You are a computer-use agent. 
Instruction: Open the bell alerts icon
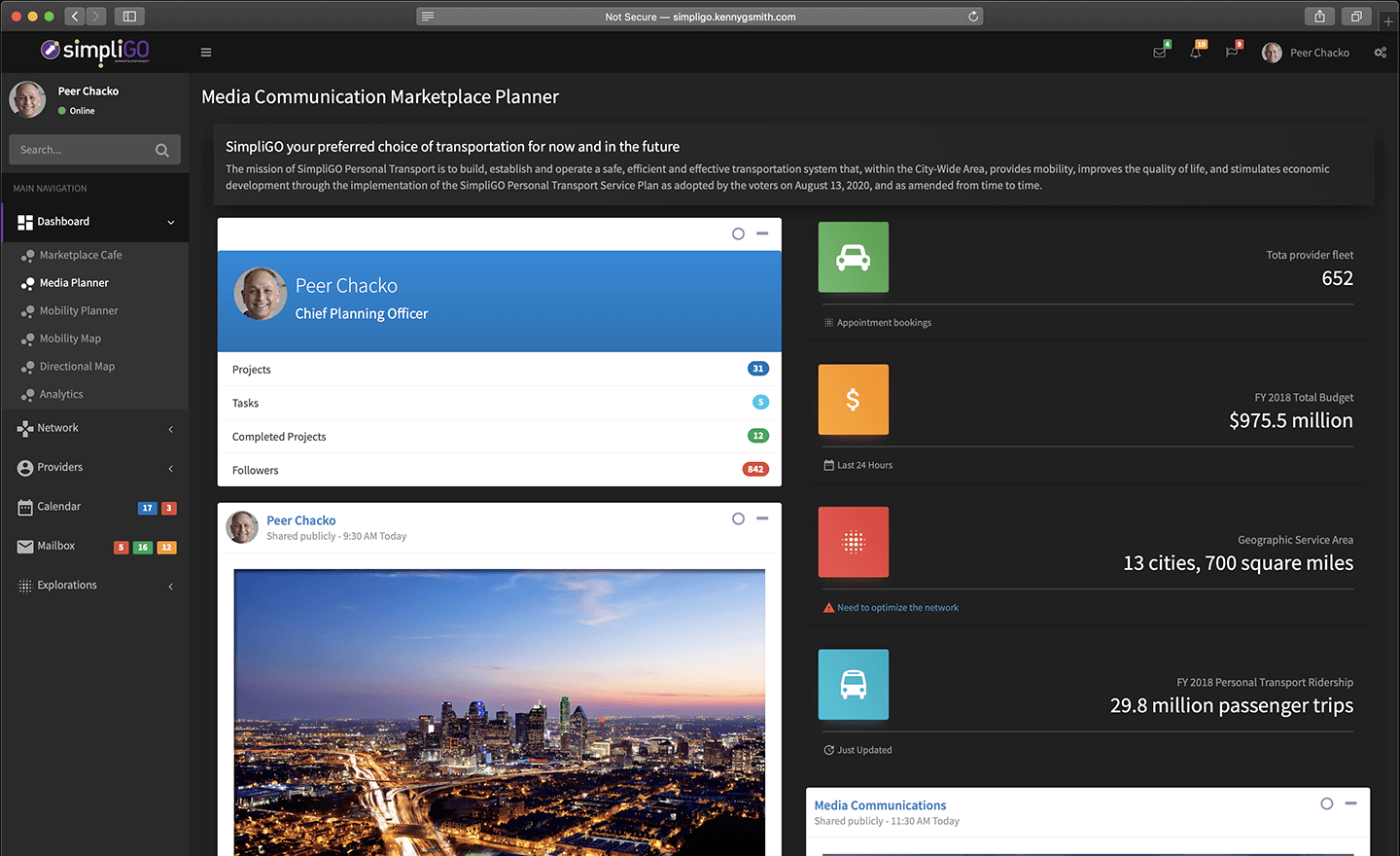coord(1195,53)
